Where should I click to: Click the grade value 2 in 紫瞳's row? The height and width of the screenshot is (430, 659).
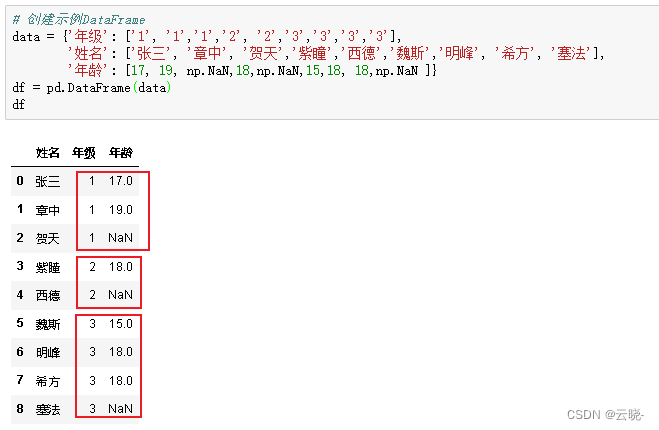pyautogui.click(x=92, y=266)
